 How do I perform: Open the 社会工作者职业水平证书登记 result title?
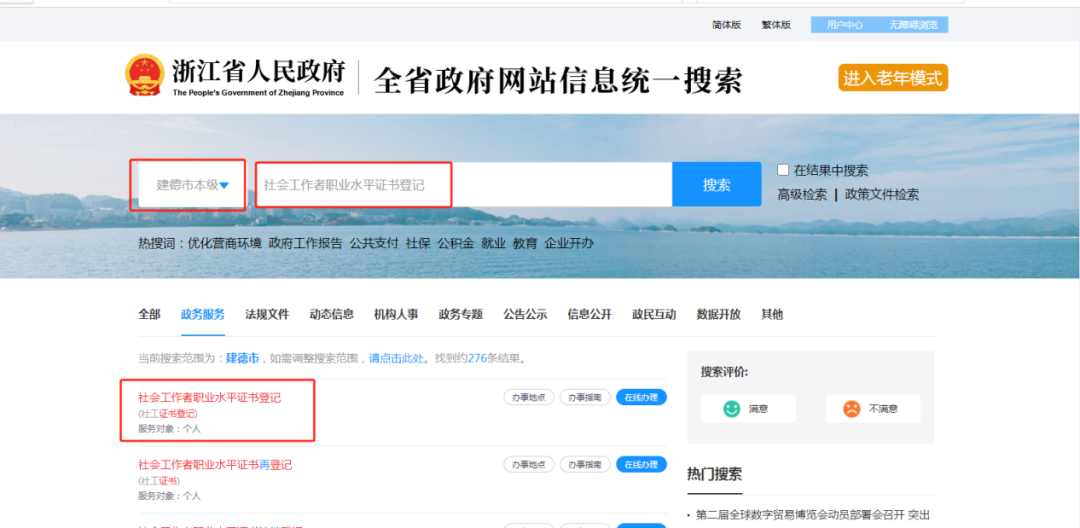210,398
